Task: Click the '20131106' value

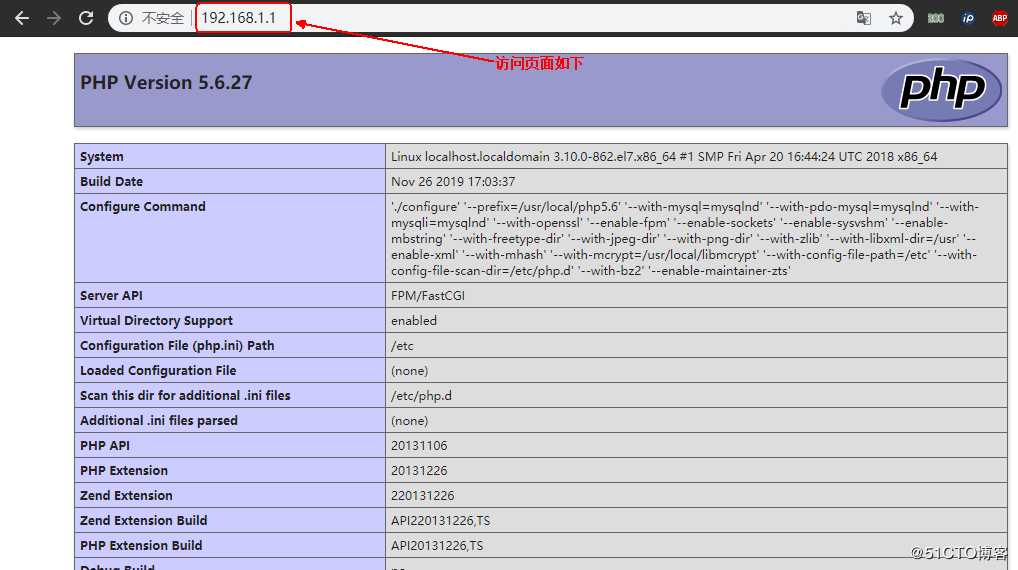Action: (x=419, y=445)
